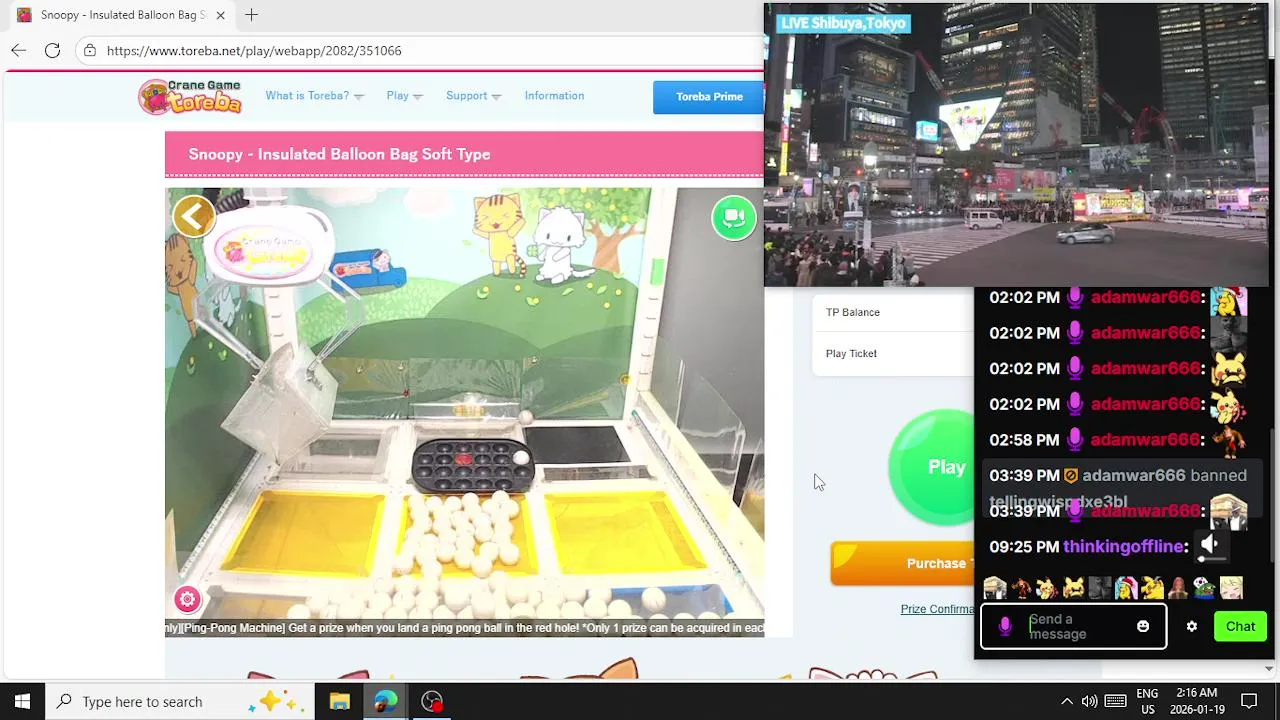Screen dimensions: 1280x720
Task: Open chat settings gear beside Chat button
Action: (x=1191, y=627)
